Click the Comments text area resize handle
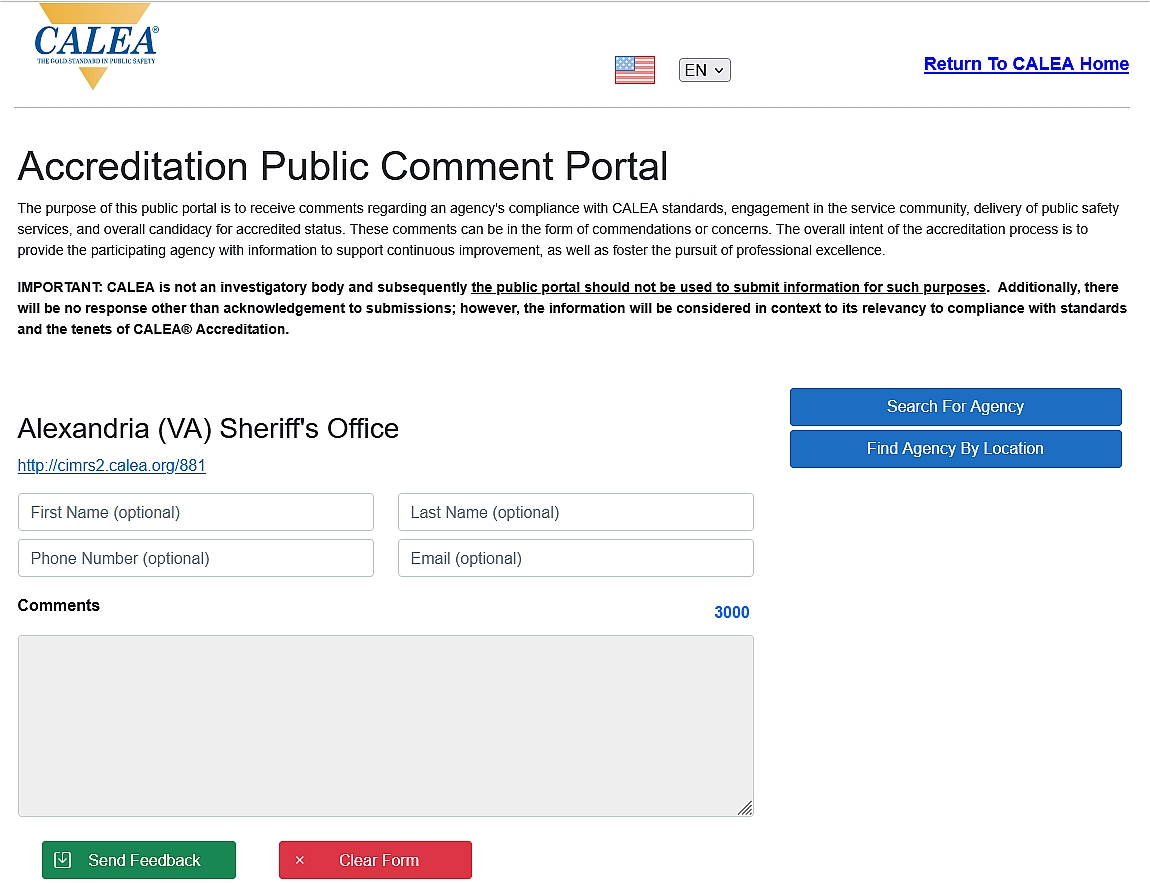1150x883 pixels. click(x=745, y=808)
